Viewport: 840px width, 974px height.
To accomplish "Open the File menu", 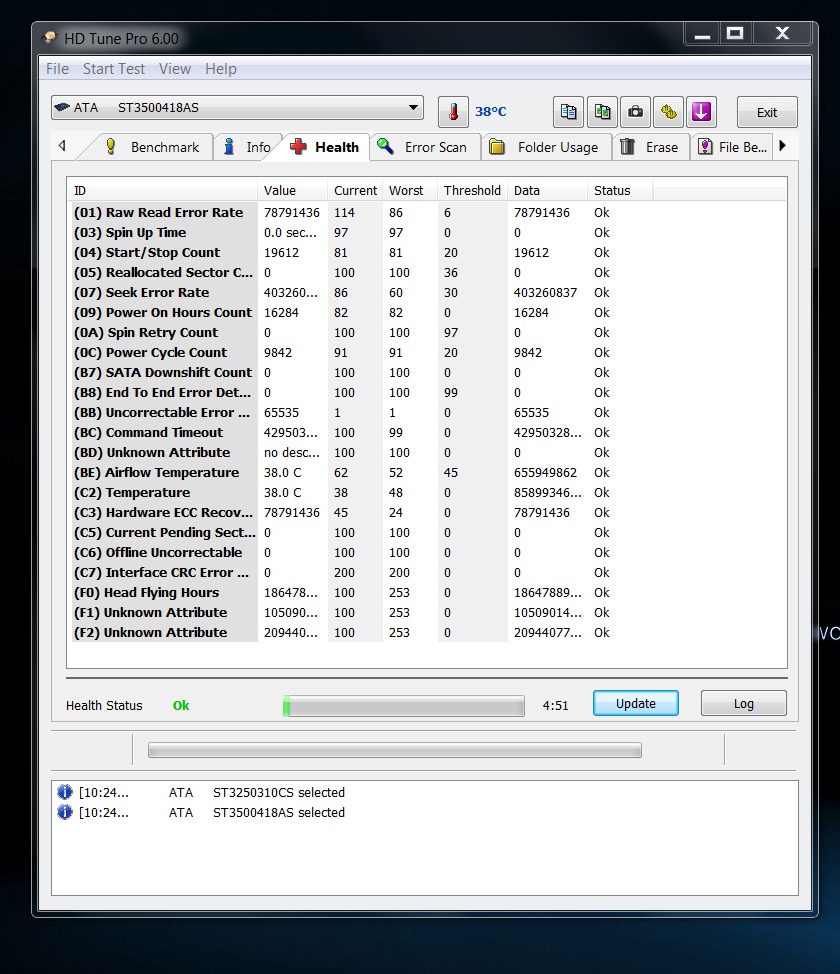I will click(57, 69).
